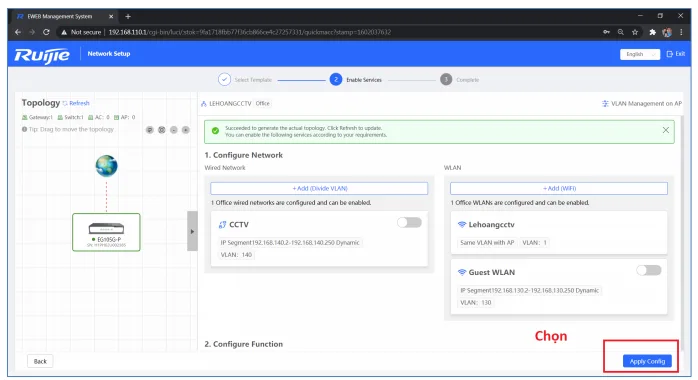Click the CCTV network icon
698x380 pixels.
223,225
